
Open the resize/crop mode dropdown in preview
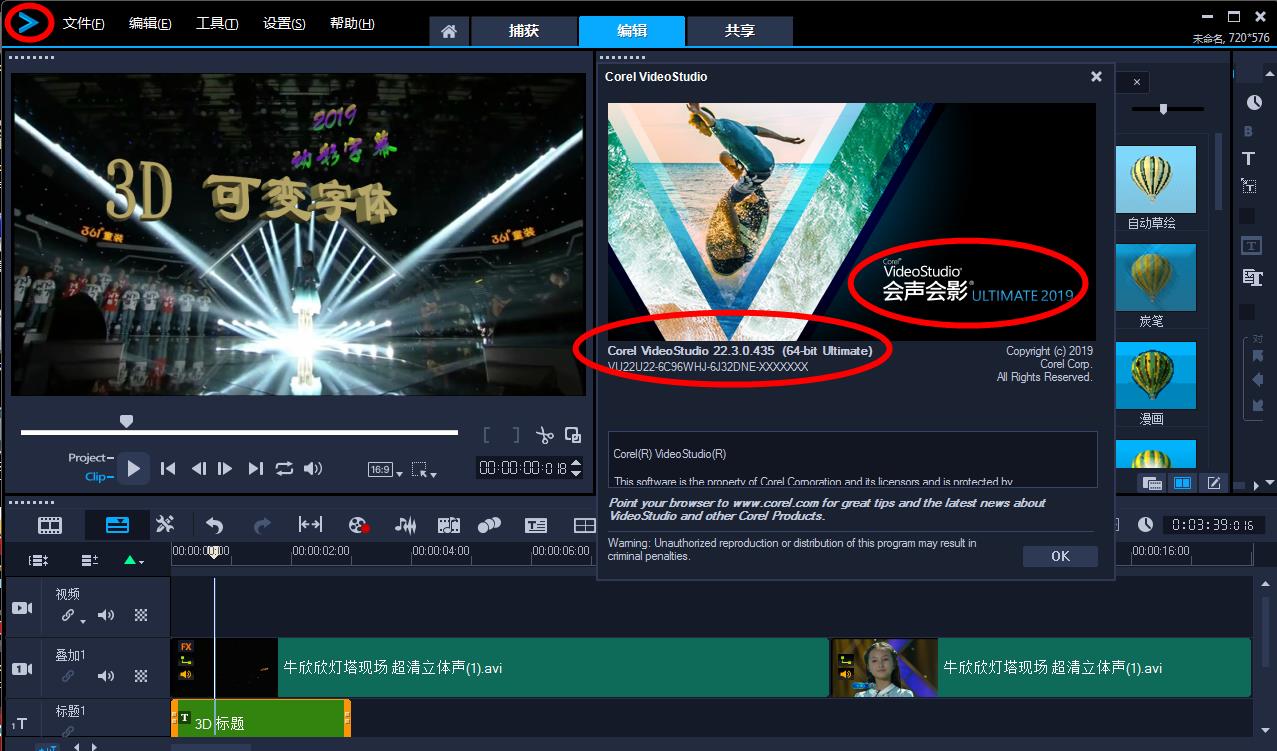click(x=425, y=469)
